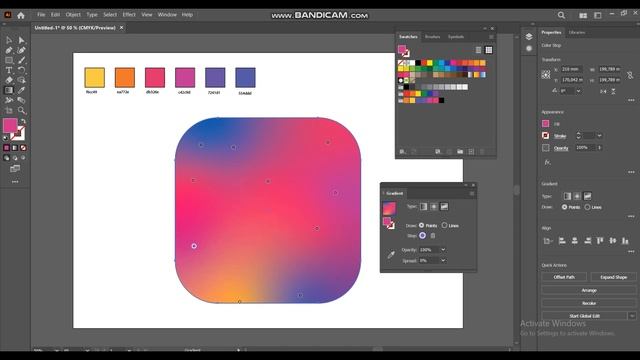Viewport: 640px width, 360px height.
Task: Open Arrange Documents icon in top bar
Action: pyautogui.click(x=583, y=15)
